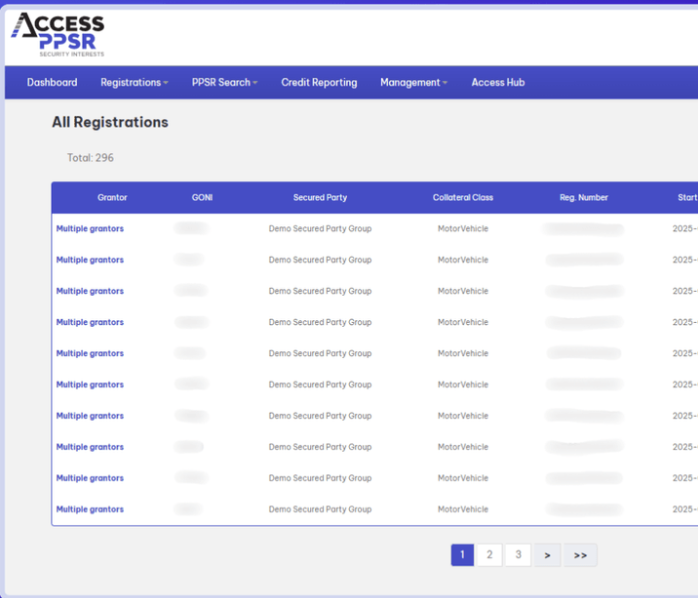Click the next page arrow button
Viewport: 698px width, 598px height.
click(x=548, y=555)
